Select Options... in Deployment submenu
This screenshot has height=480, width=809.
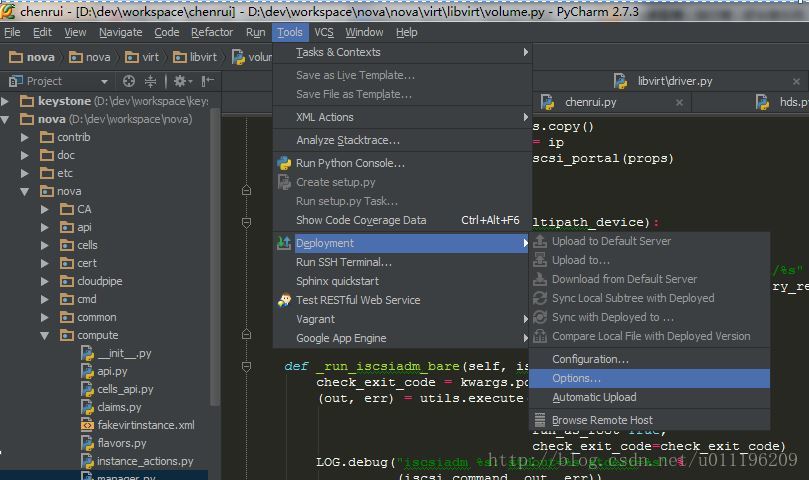pyautogui.click(x=650, y=378)
